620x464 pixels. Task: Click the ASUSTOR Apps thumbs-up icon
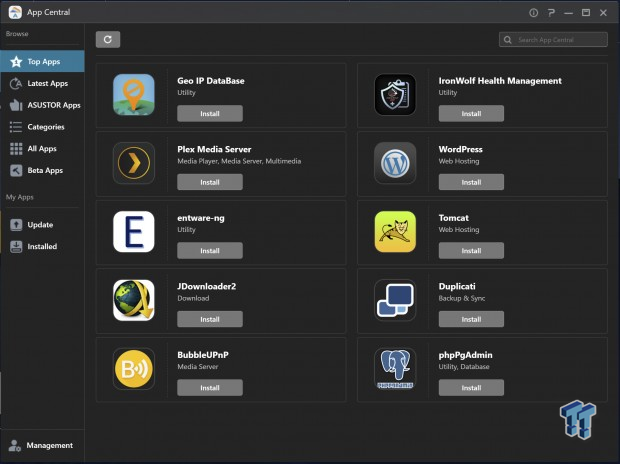[16, 105]
